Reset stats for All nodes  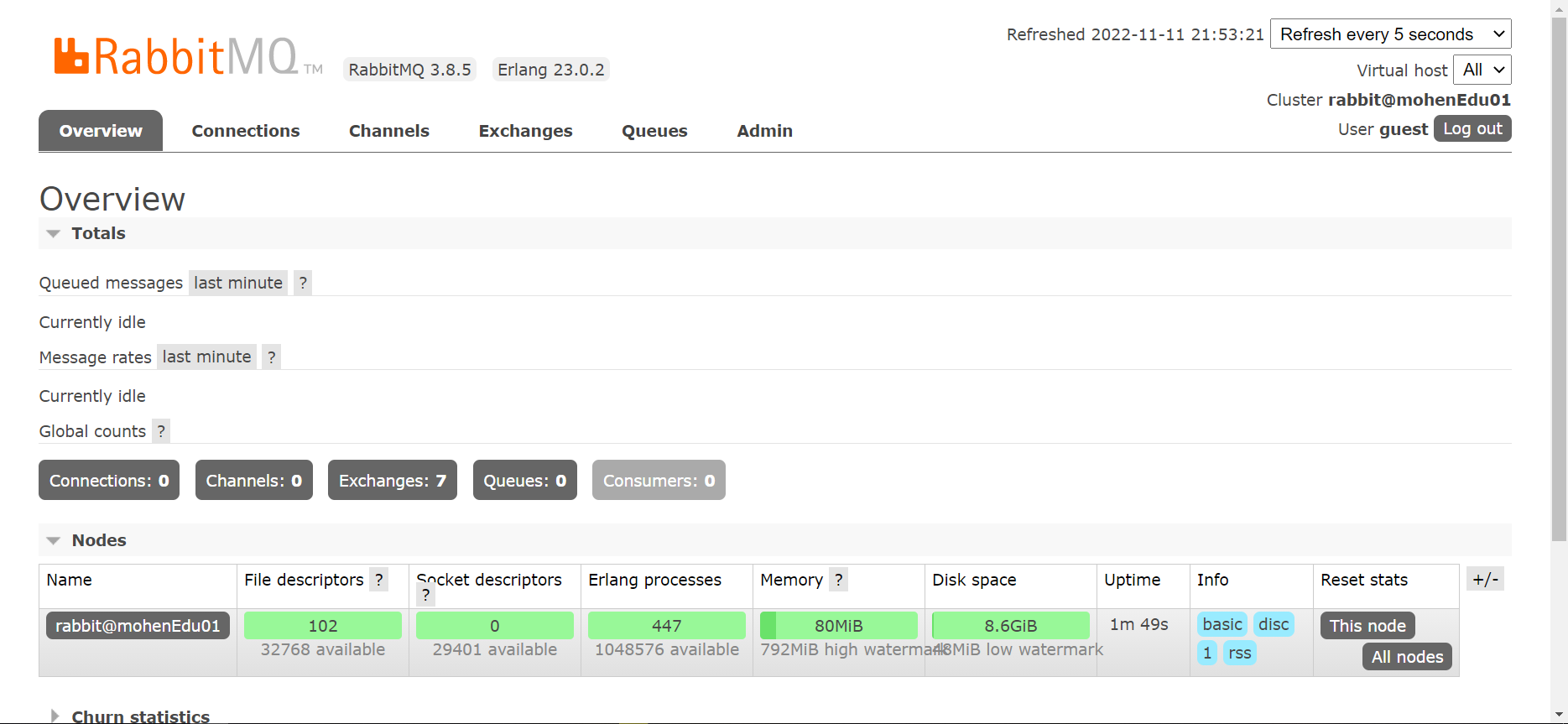pyautogui.click(x=1407, y=657)
